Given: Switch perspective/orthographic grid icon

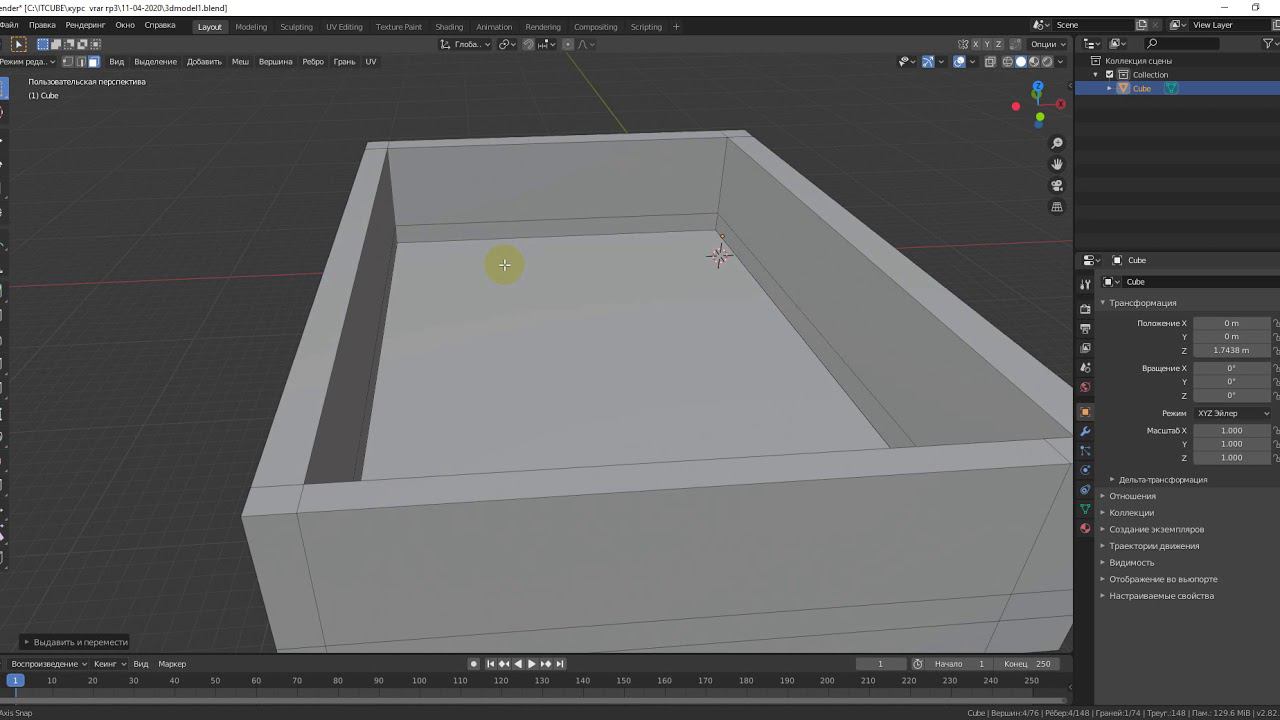Looking at the screenshot, I should (x=1057, y=207).
